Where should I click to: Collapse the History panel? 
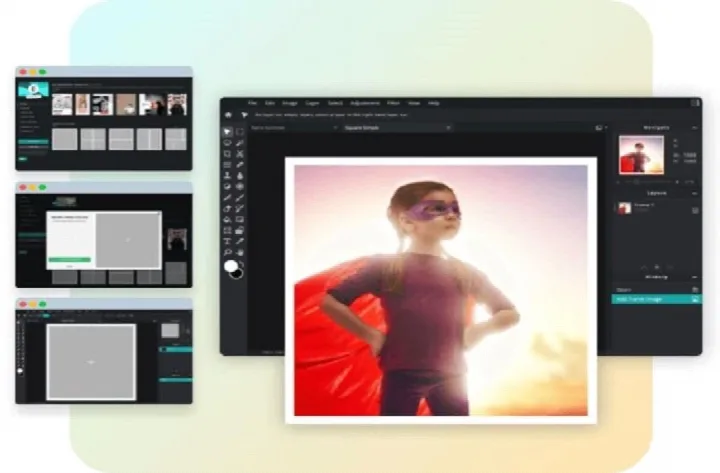point(694,277)
